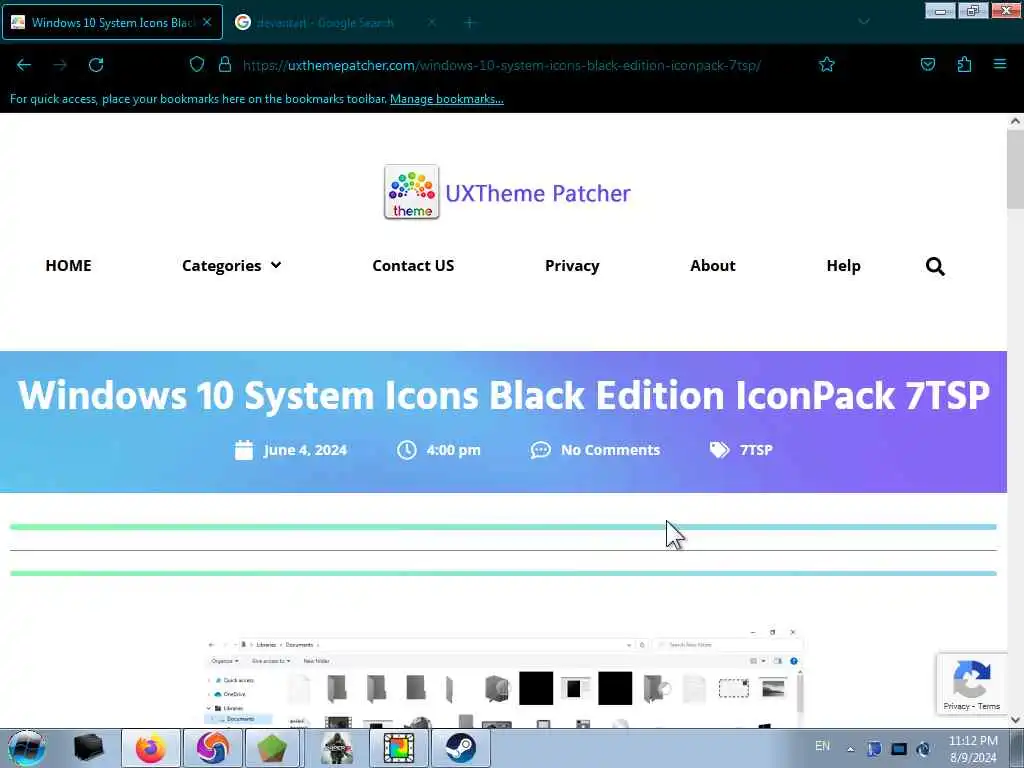Show the list all tabs dropdown
Screen dimensions: 1024x768
[864, 22]
